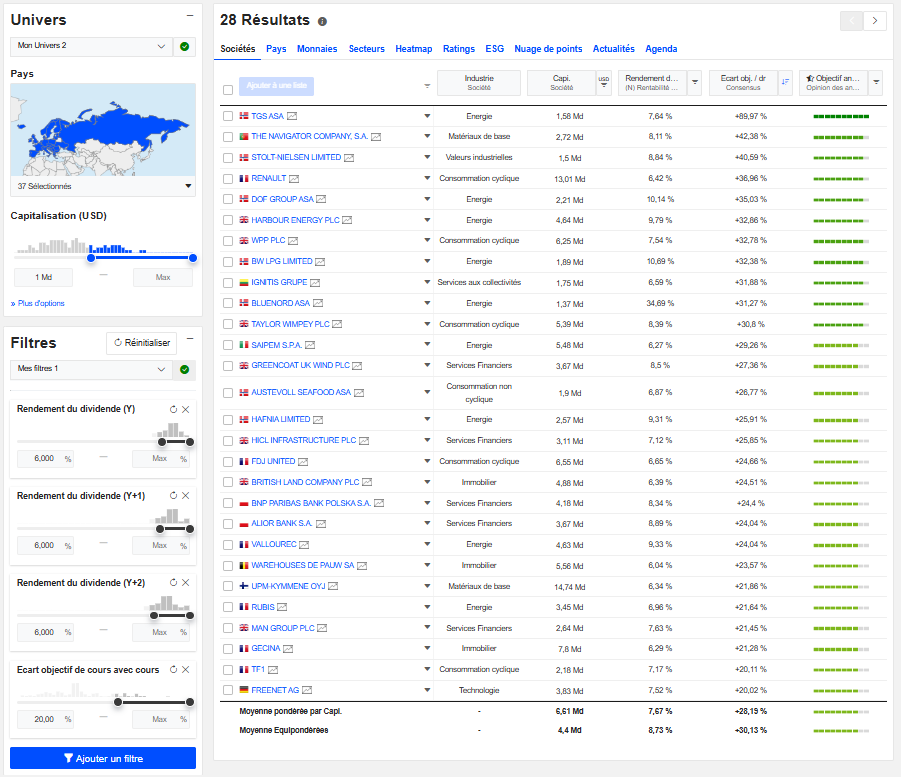Switch to the Heatmap tab
The width and height of the screenshot is (901, 777).
(x=415, y=48)
